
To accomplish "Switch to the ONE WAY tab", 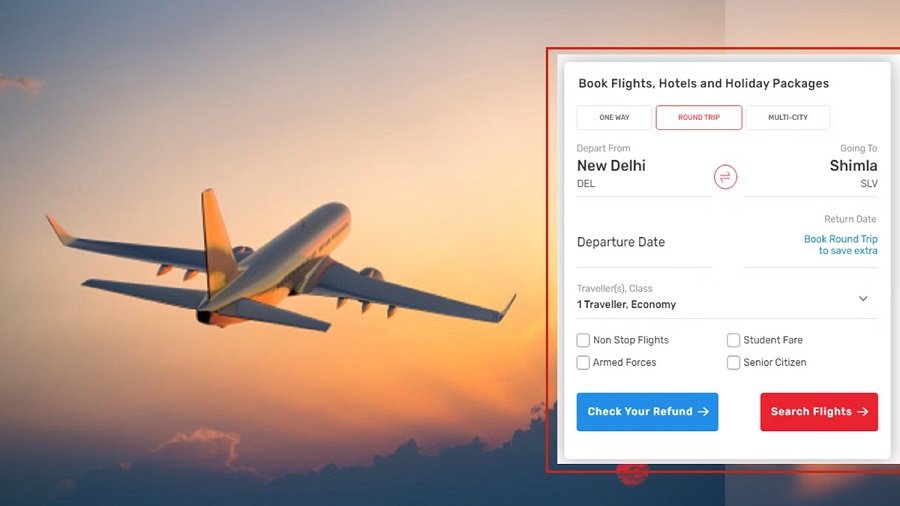I will (614, 118).
